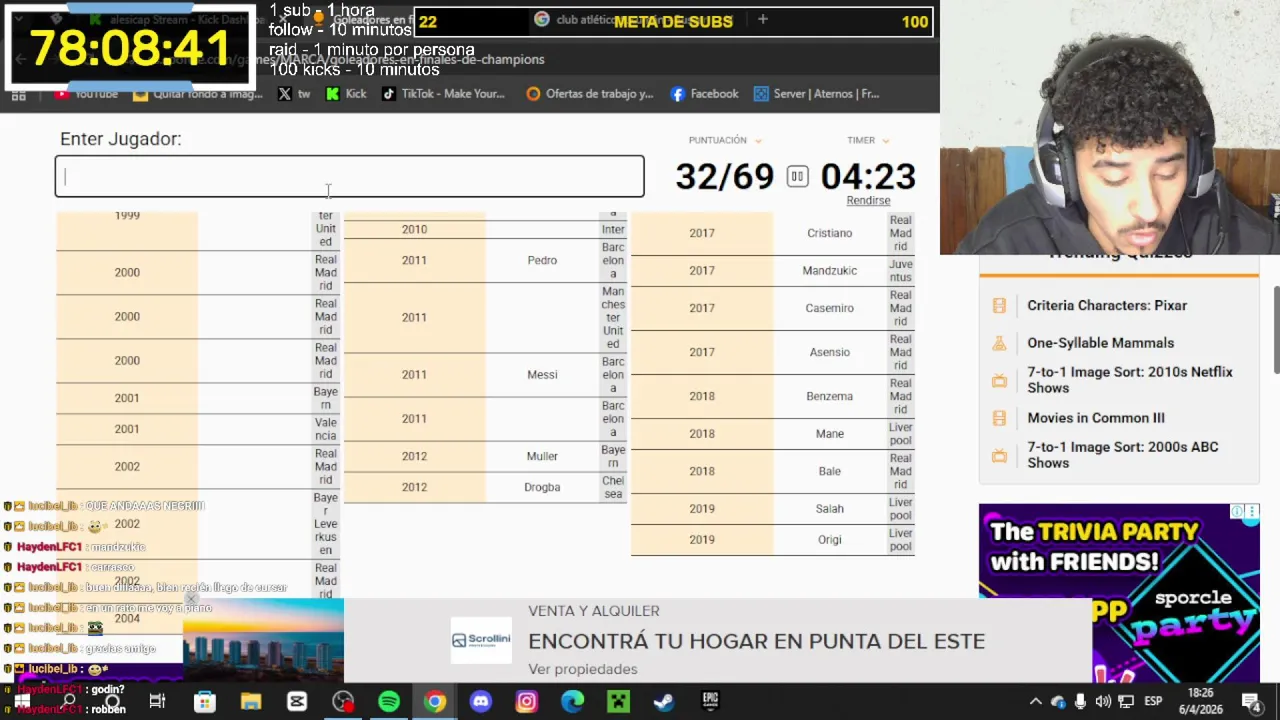
Task: Click the Rendirse link
Action: (868, 200)
